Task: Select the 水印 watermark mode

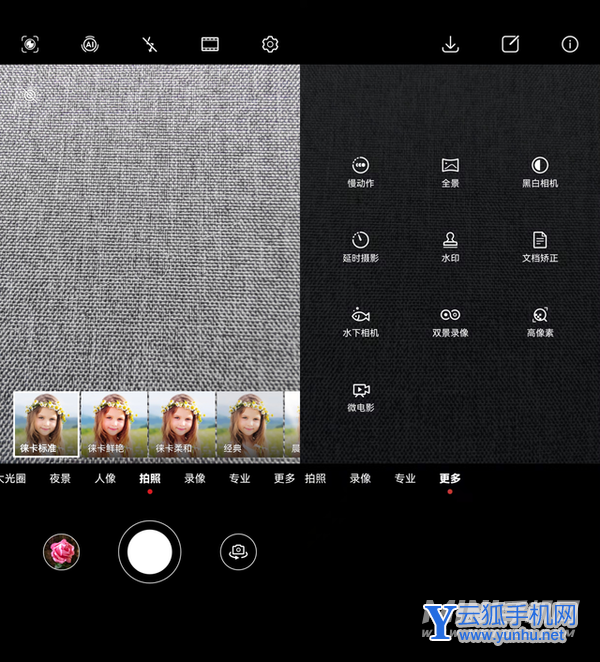Action: point(450,245)
